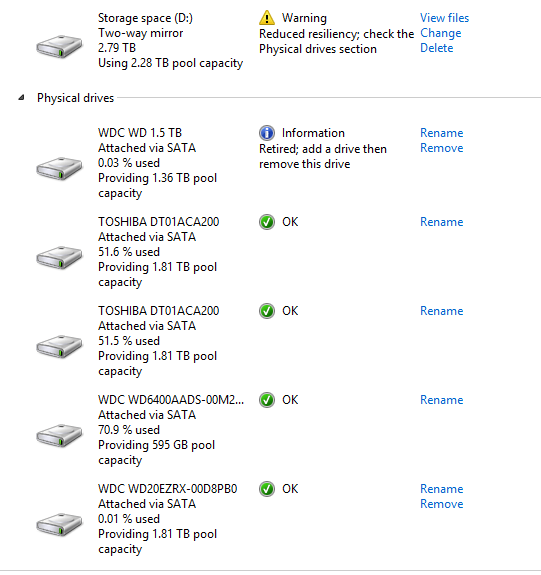Click 'Reduced resiliency; check the' message
The width and height of the screenshot is (541, 575).
coord(336,34)
